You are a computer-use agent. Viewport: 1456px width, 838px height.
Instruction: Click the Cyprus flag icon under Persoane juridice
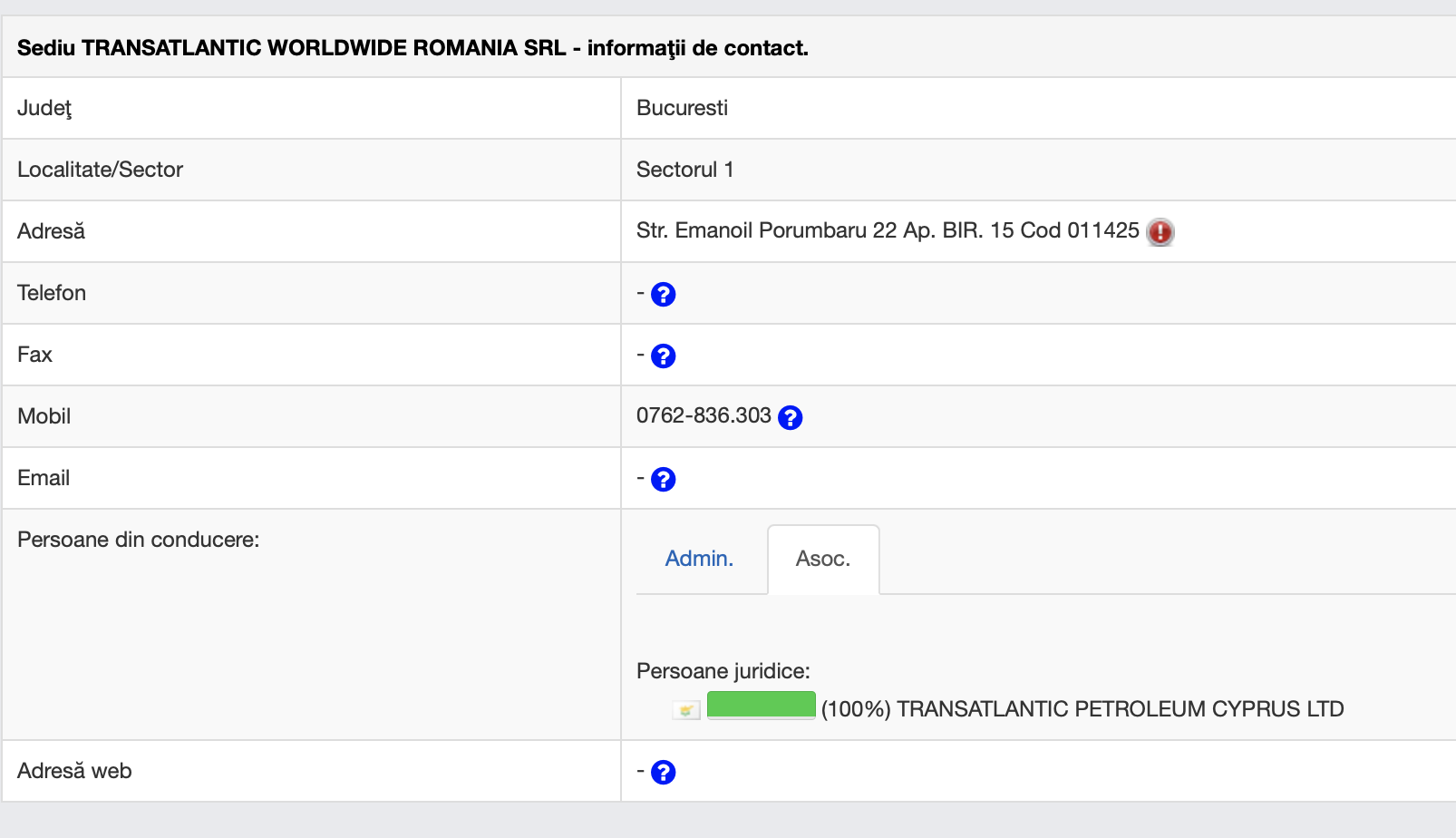click(x=686, y=710)
